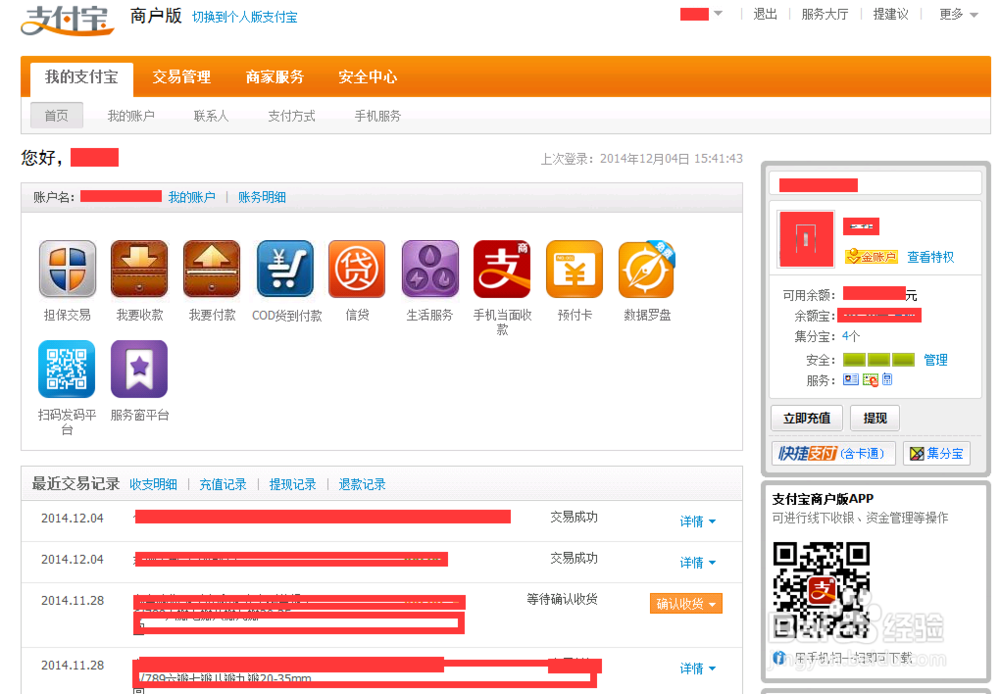The height and width of the screenshot is (694, 1000).
Task: Select the 我要收款 icon
Action: coord(139,268)
